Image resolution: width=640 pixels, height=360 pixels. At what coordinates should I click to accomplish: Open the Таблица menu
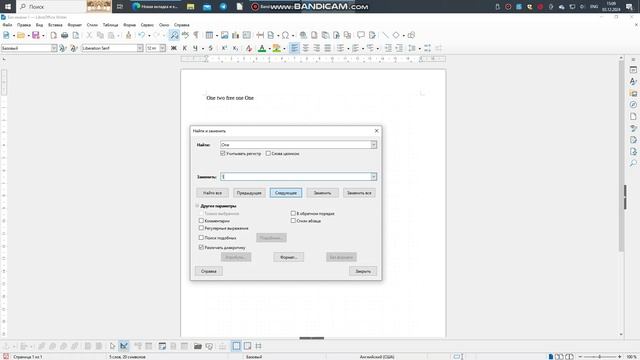110,25
